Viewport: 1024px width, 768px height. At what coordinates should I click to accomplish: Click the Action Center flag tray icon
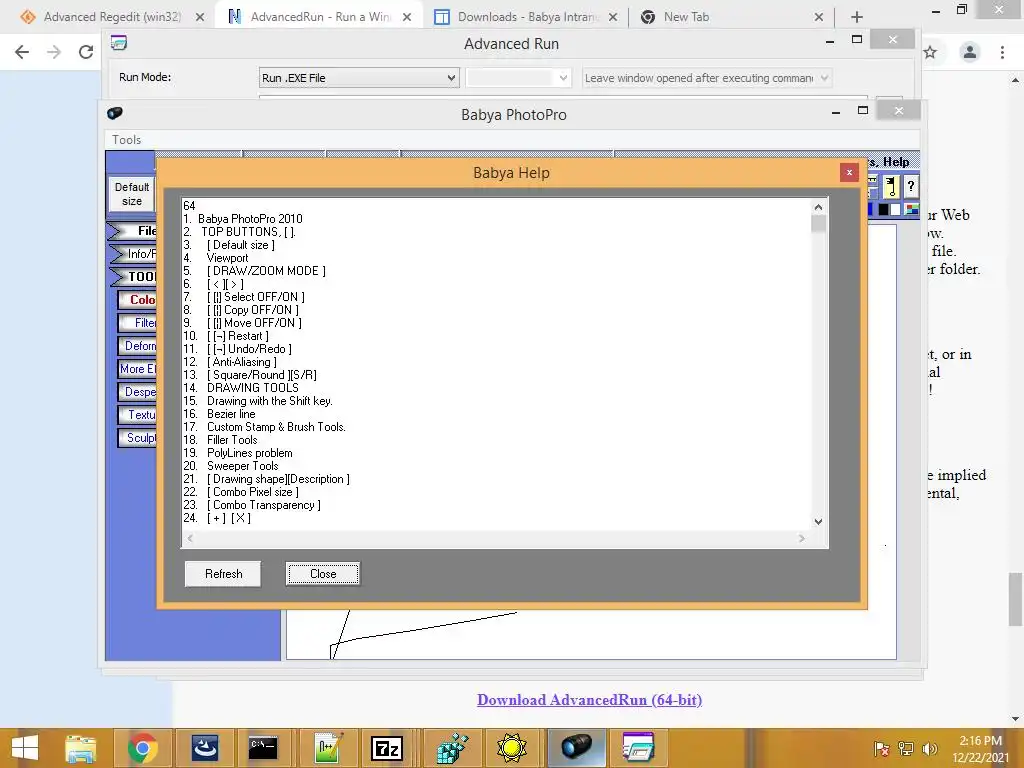pos(882,748)
